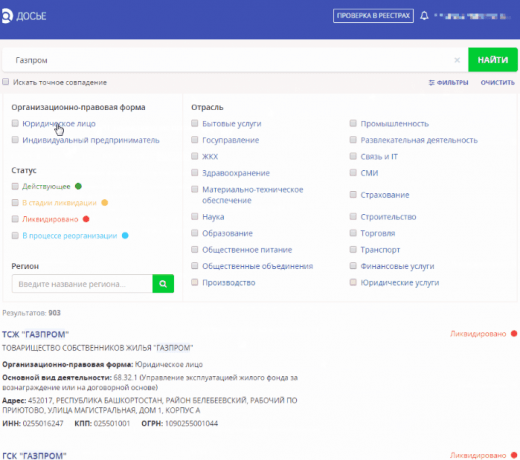The image size is (520, 460).
Task: Click the Результатов: 903 count text
Action: [x=31, y=313]
